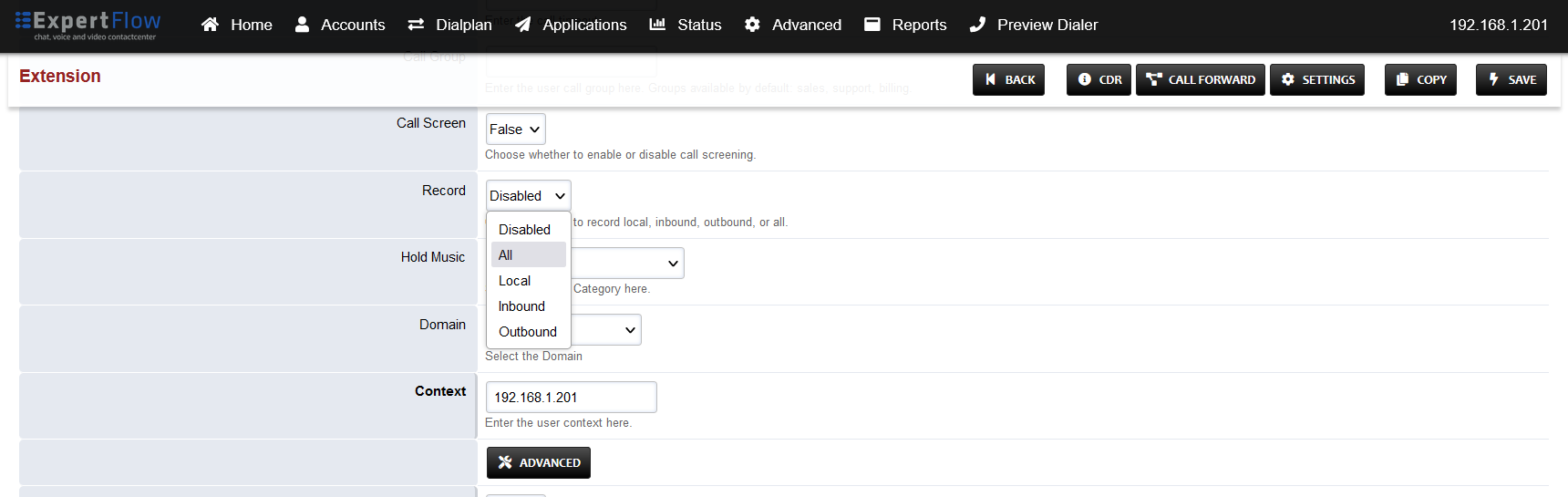Expand the Call Screen dropdown
Image resolution: width=1568 pixels, height=497 pixels.
515,129
